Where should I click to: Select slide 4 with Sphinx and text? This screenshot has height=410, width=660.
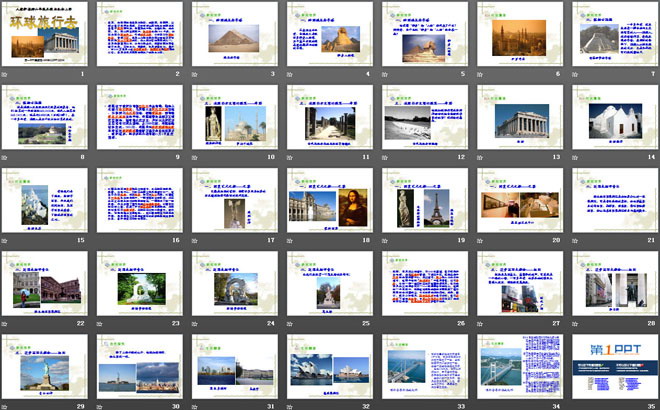[330, 34]
